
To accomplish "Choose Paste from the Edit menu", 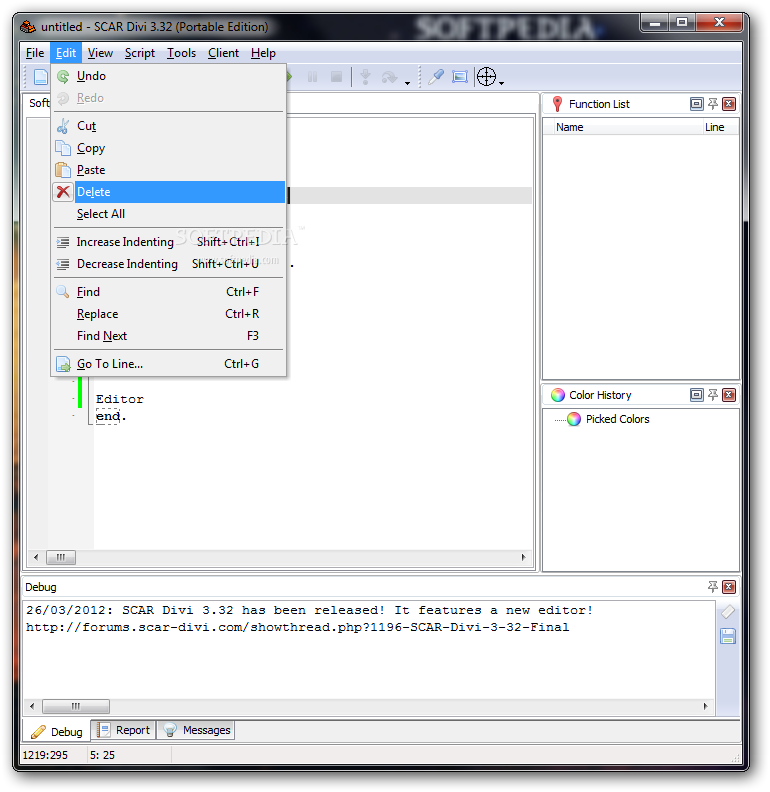I will click(x=169, y=170).
